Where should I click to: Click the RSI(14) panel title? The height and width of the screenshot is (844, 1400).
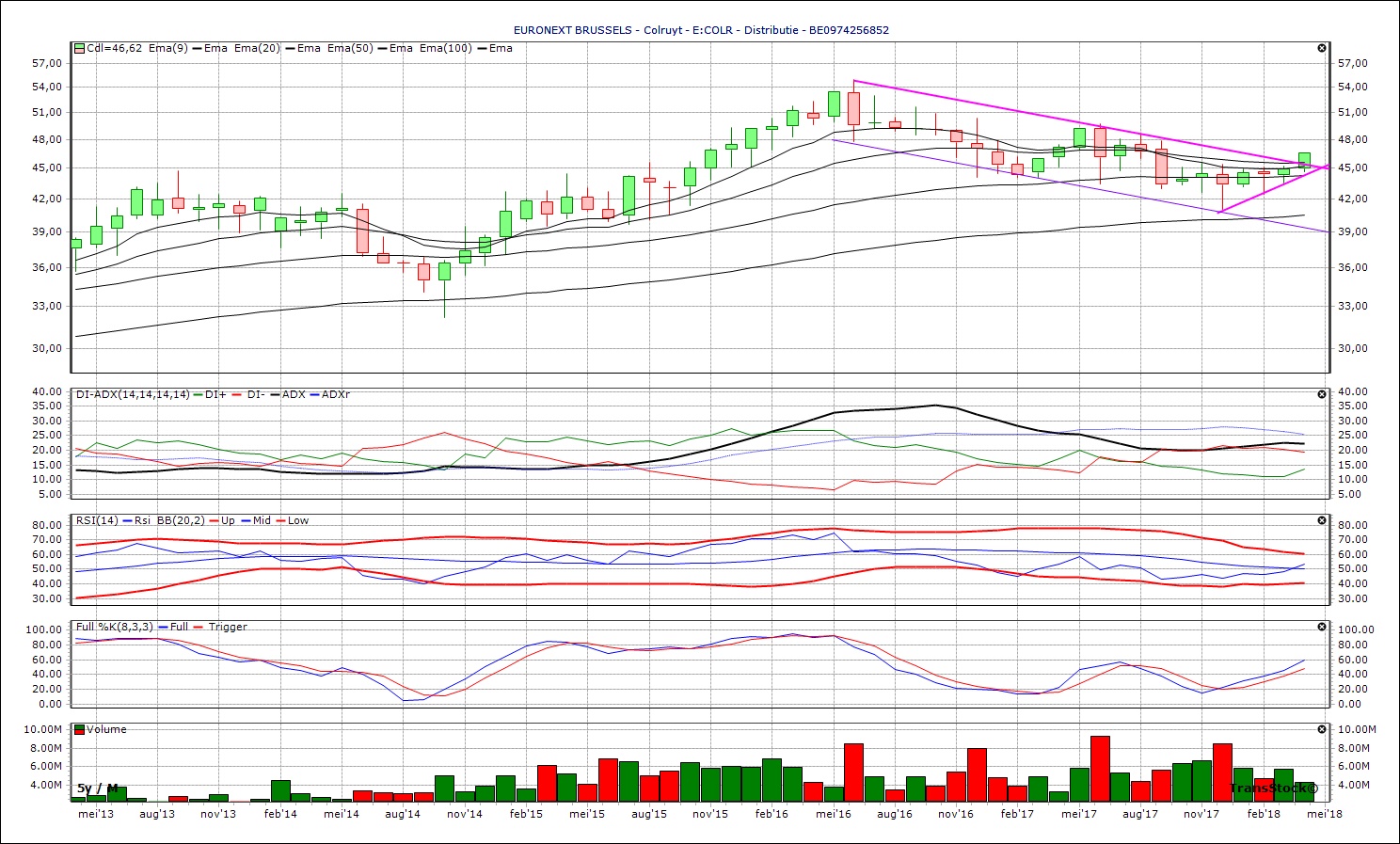(x=97, y=521)
